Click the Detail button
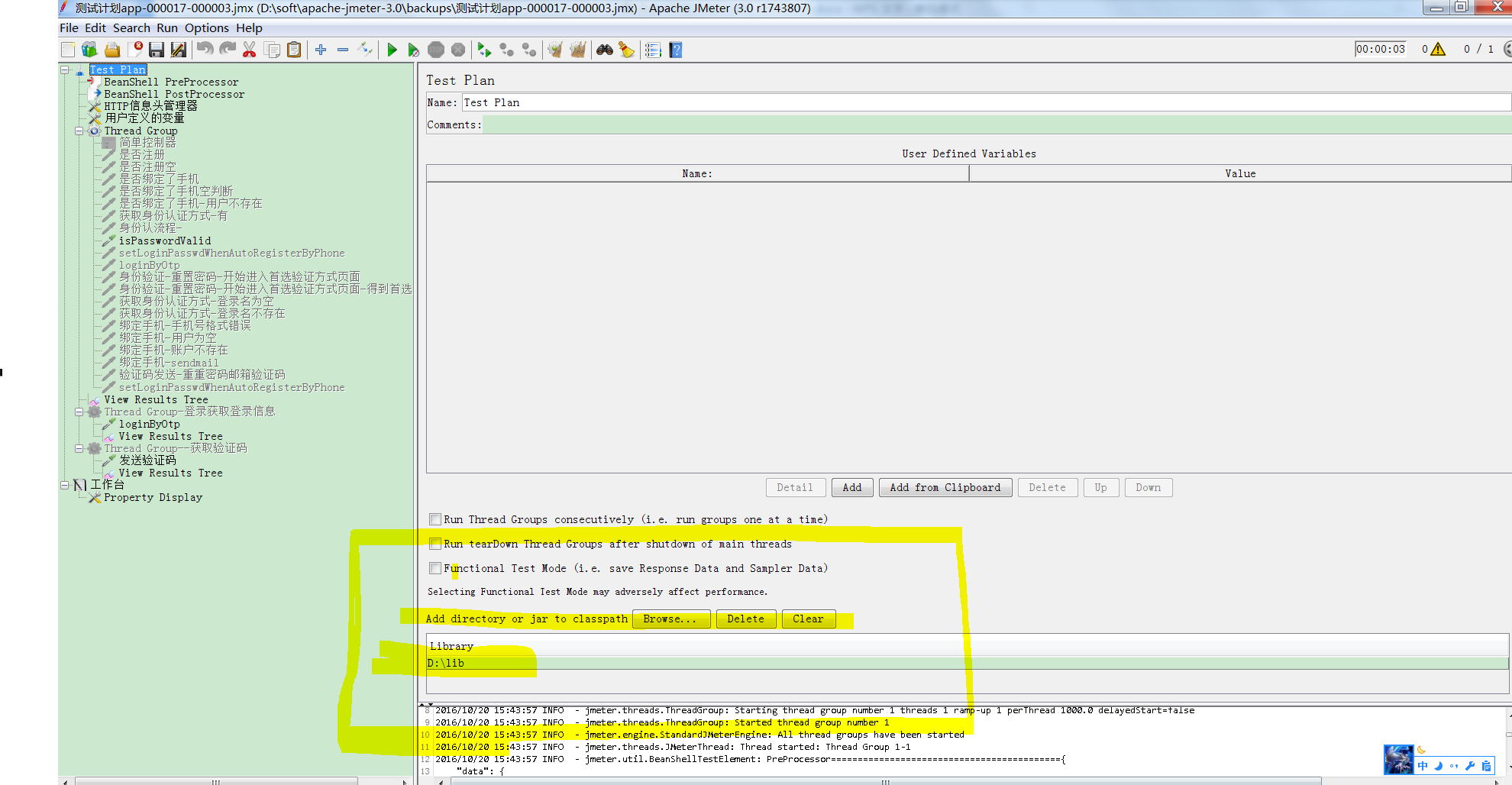1512x785 pixels. (795, 487)
